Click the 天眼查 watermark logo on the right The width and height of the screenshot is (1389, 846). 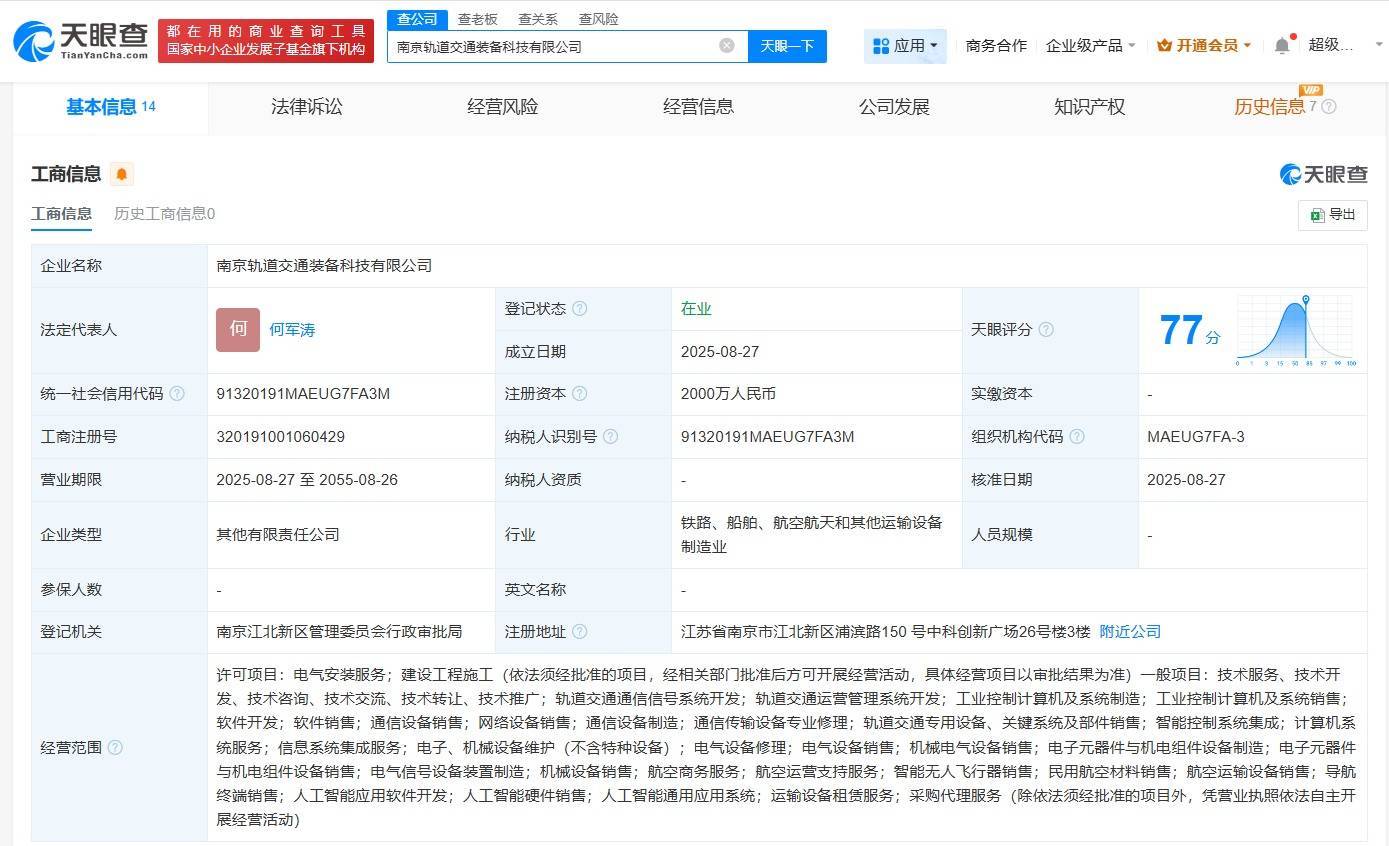(x=1324, y=172)
